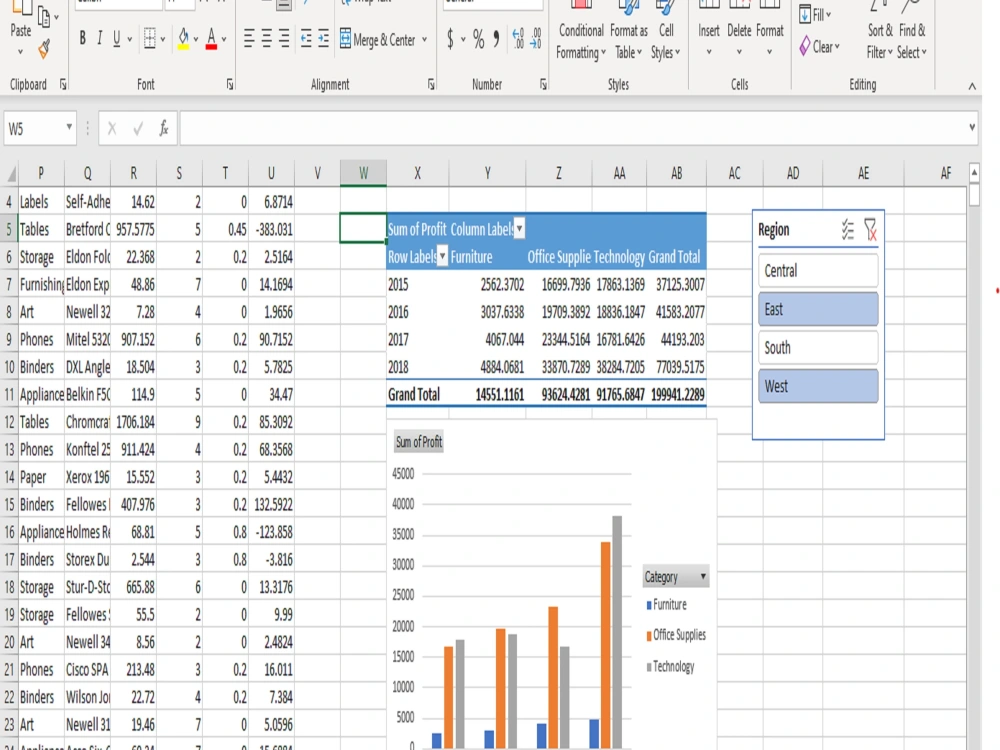Open fill color dropdown arrow

(x=195, y=40)
